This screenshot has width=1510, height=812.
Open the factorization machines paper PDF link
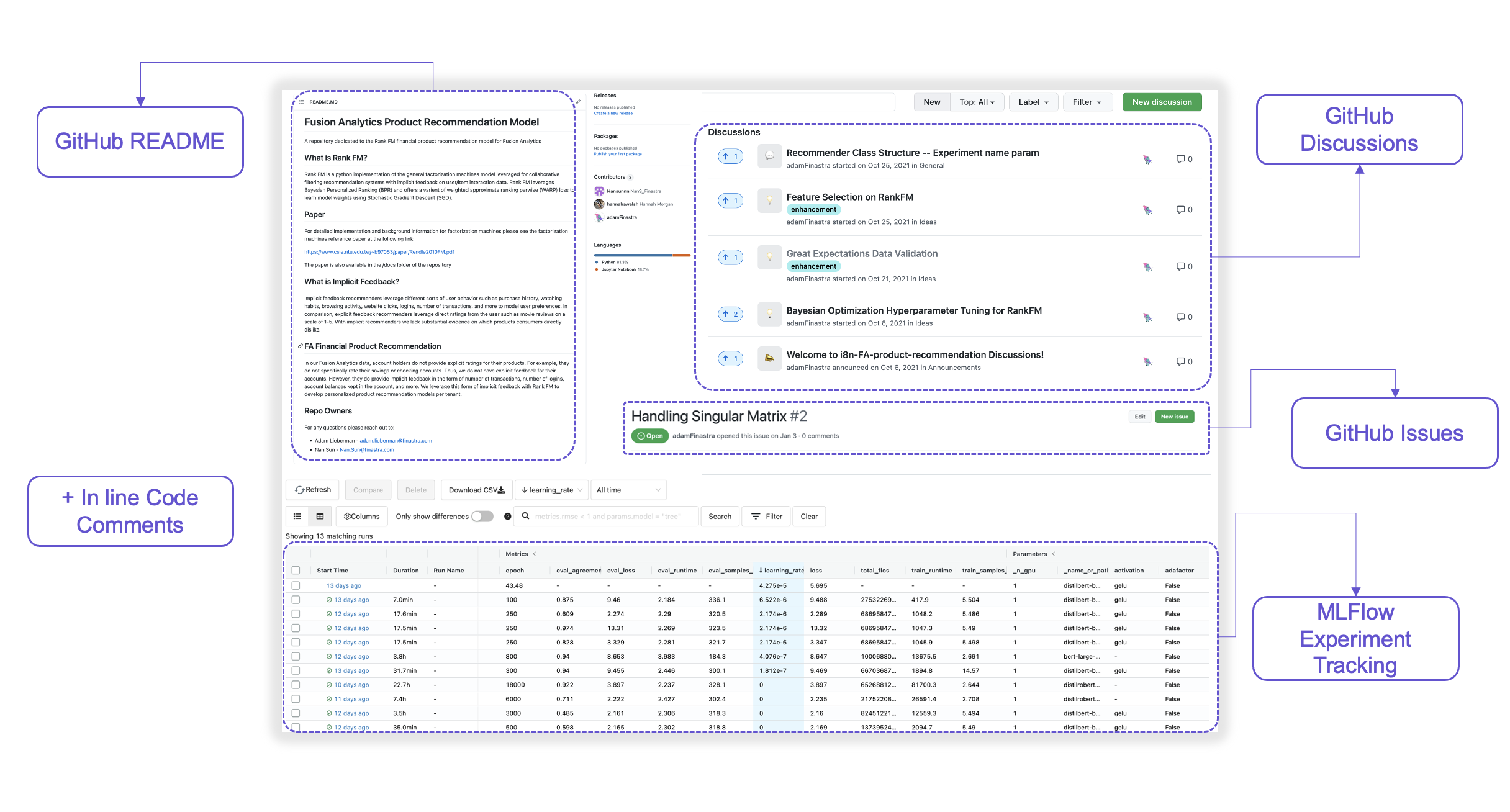[x=379, y=252]
